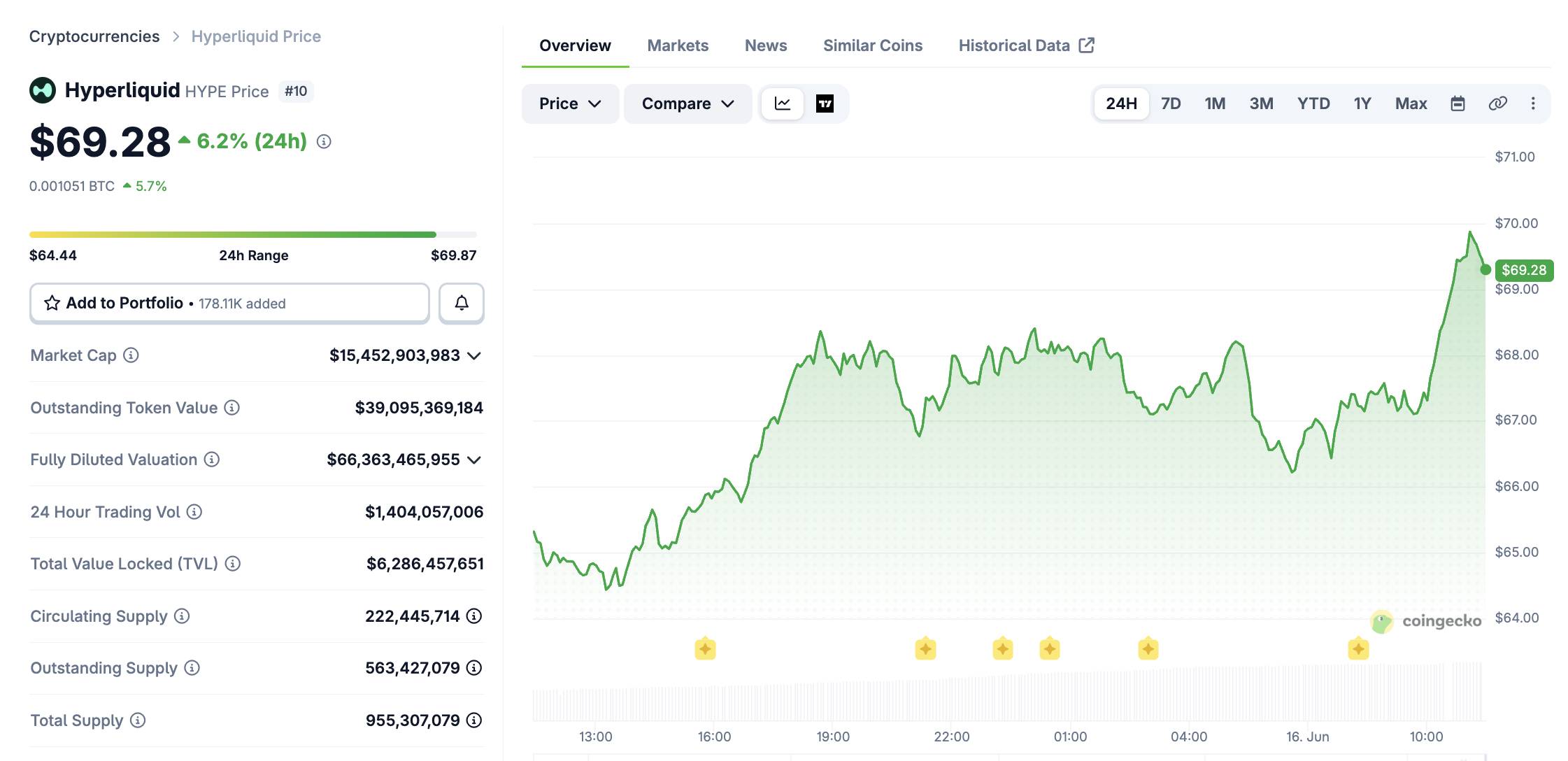Click the 24h Range progress bar

tap(253, 234)
